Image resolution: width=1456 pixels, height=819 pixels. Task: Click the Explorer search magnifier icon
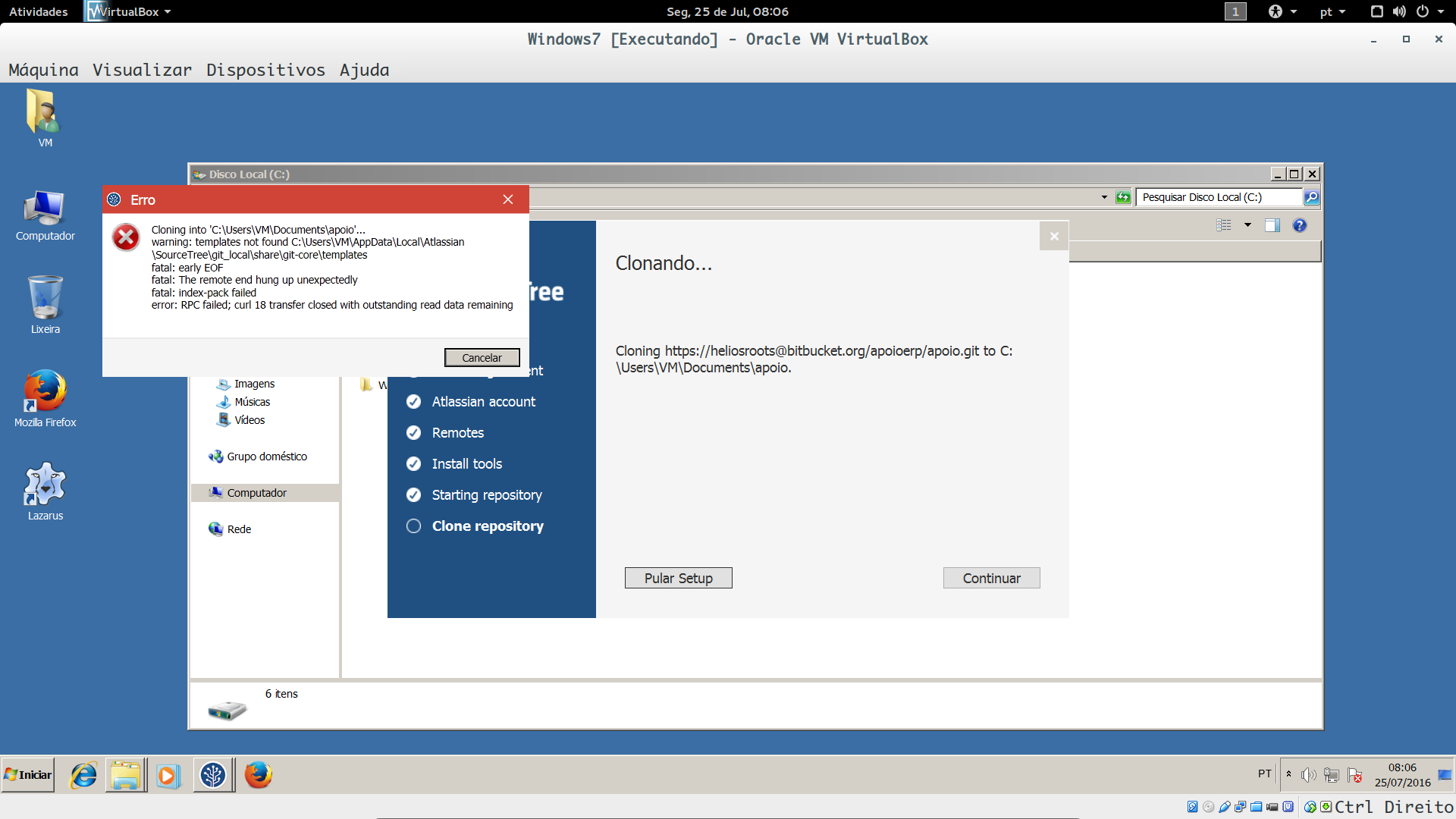(x=1311, y=197)
